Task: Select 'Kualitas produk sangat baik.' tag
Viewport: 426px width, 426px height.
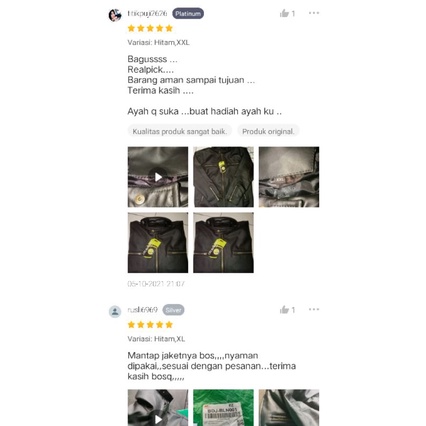Action: (180, 131)
